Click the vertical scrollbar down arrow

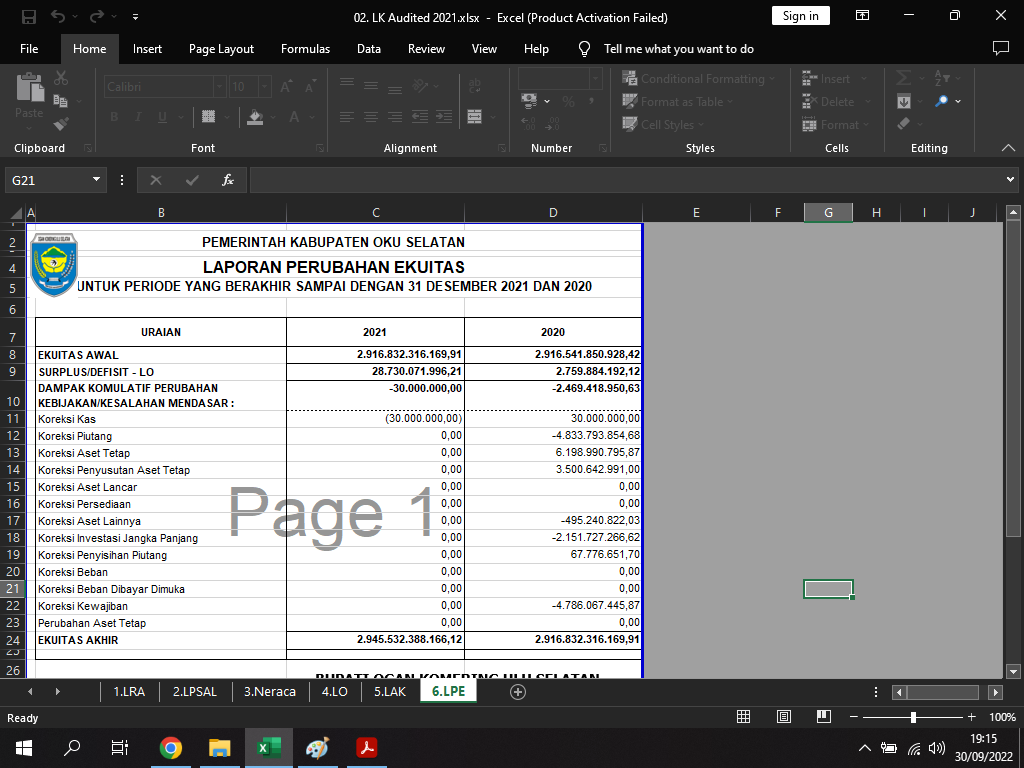click(x=1013, y=672)
